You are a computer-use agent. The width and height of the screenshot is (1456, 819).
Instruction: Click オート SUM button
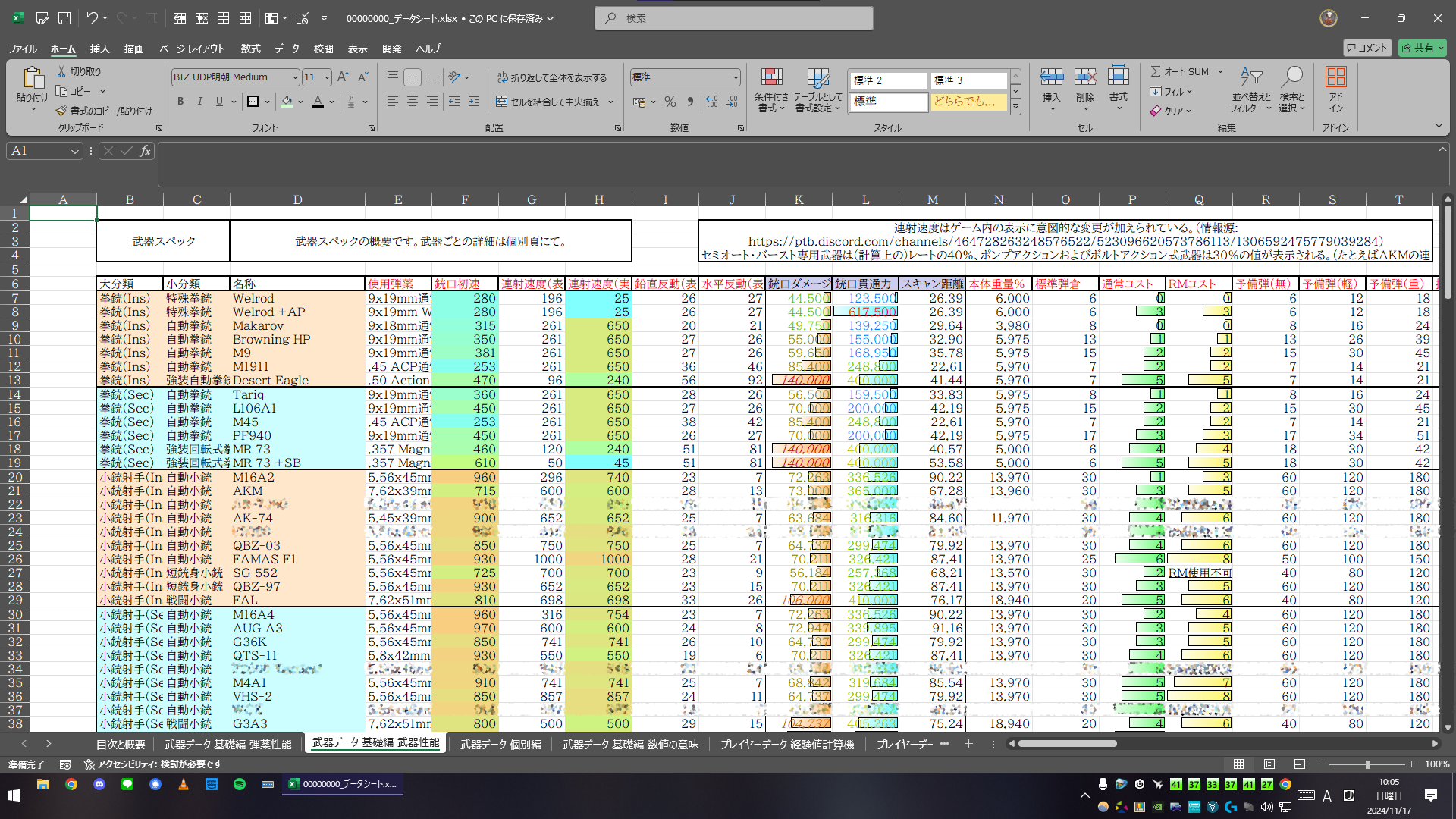1179,71
